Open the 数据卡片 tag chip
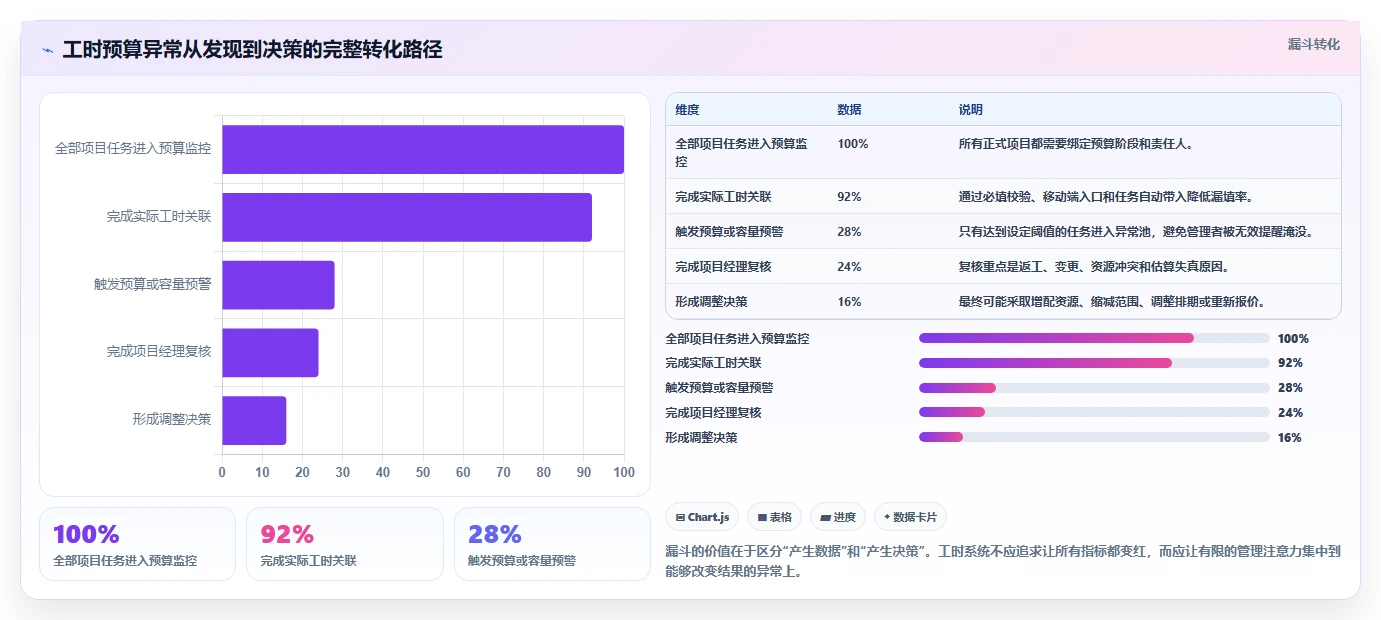1381x620 pixels. [x=910, y=517]
